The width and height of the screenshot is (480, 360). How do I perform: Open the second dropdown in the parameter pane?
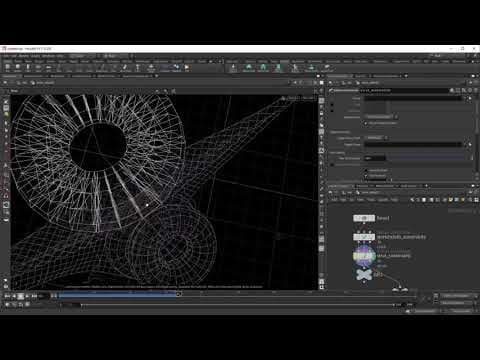coord(376,138)
